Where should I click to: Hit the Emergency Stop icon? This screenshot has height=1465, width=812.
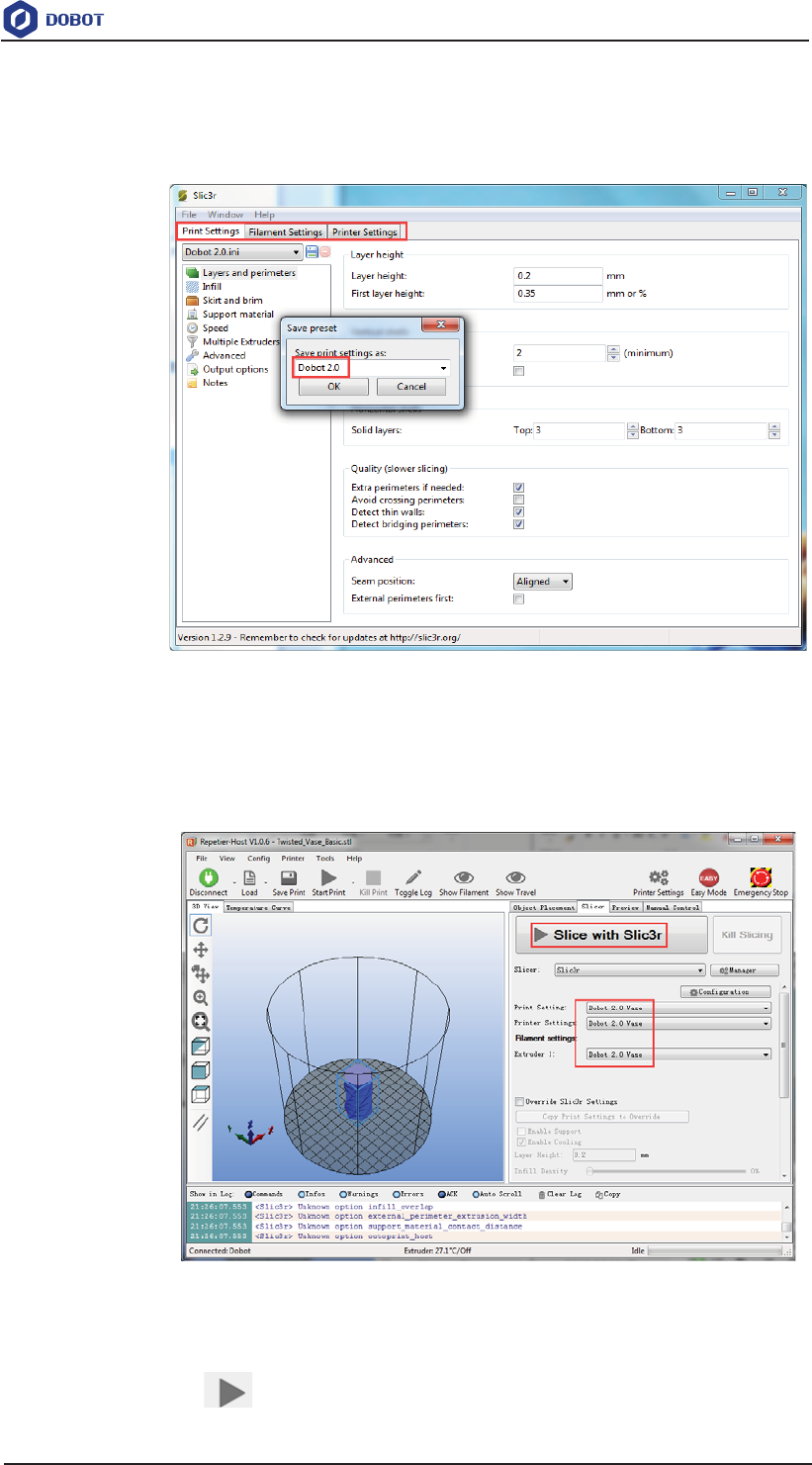pyautogui.click(x=762, y=876)
